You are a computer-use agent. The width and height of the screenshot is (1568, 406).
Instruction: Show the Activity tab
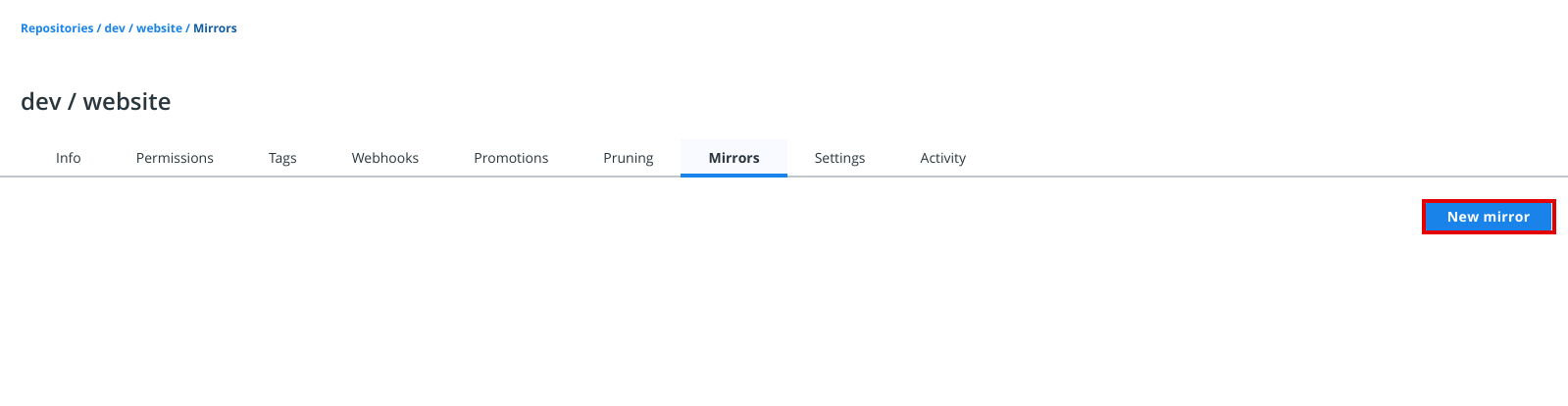click(942, 158)
